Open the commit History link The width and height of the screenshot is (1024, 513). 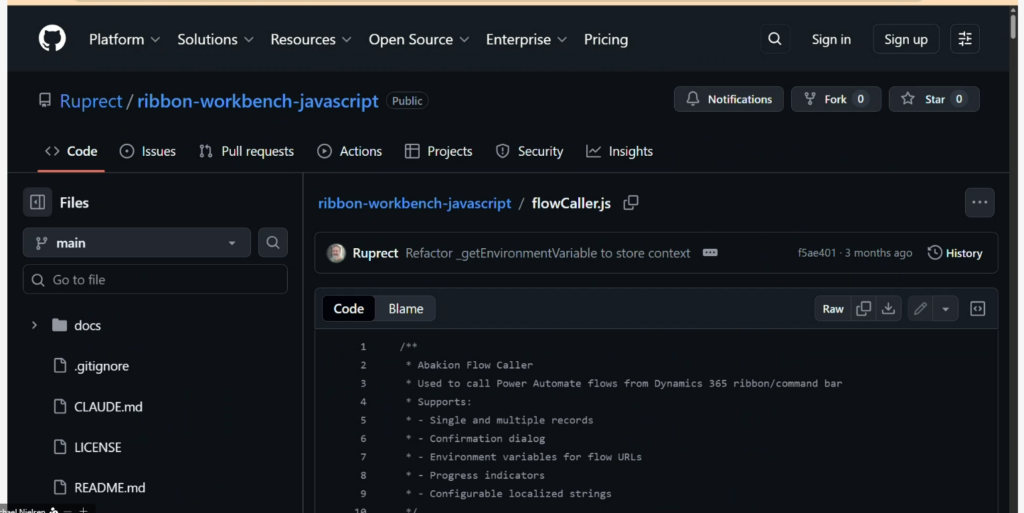point(955,253)
